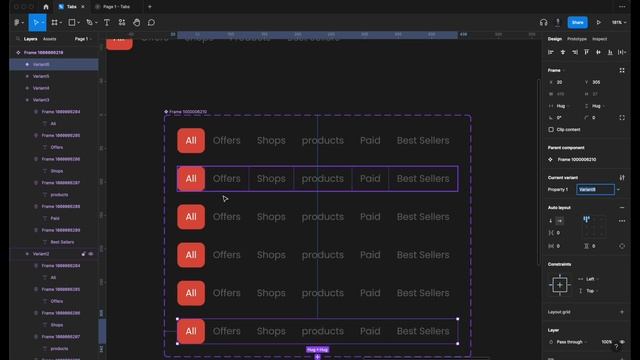Select the Variant3 layer
The height and width of the screenshot is (360, 640).
pos(54,100)
